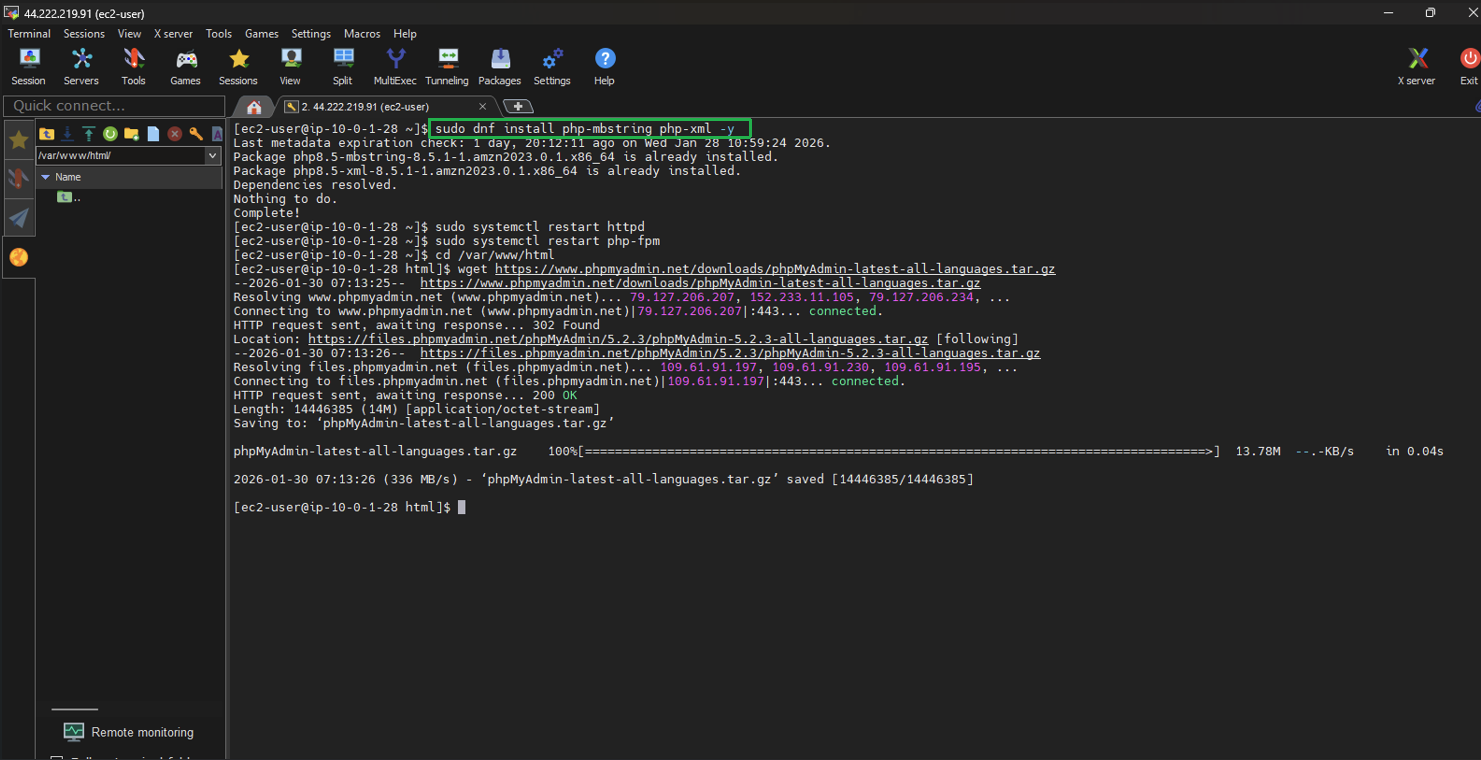Enable the Remote monitoring view

129,731
